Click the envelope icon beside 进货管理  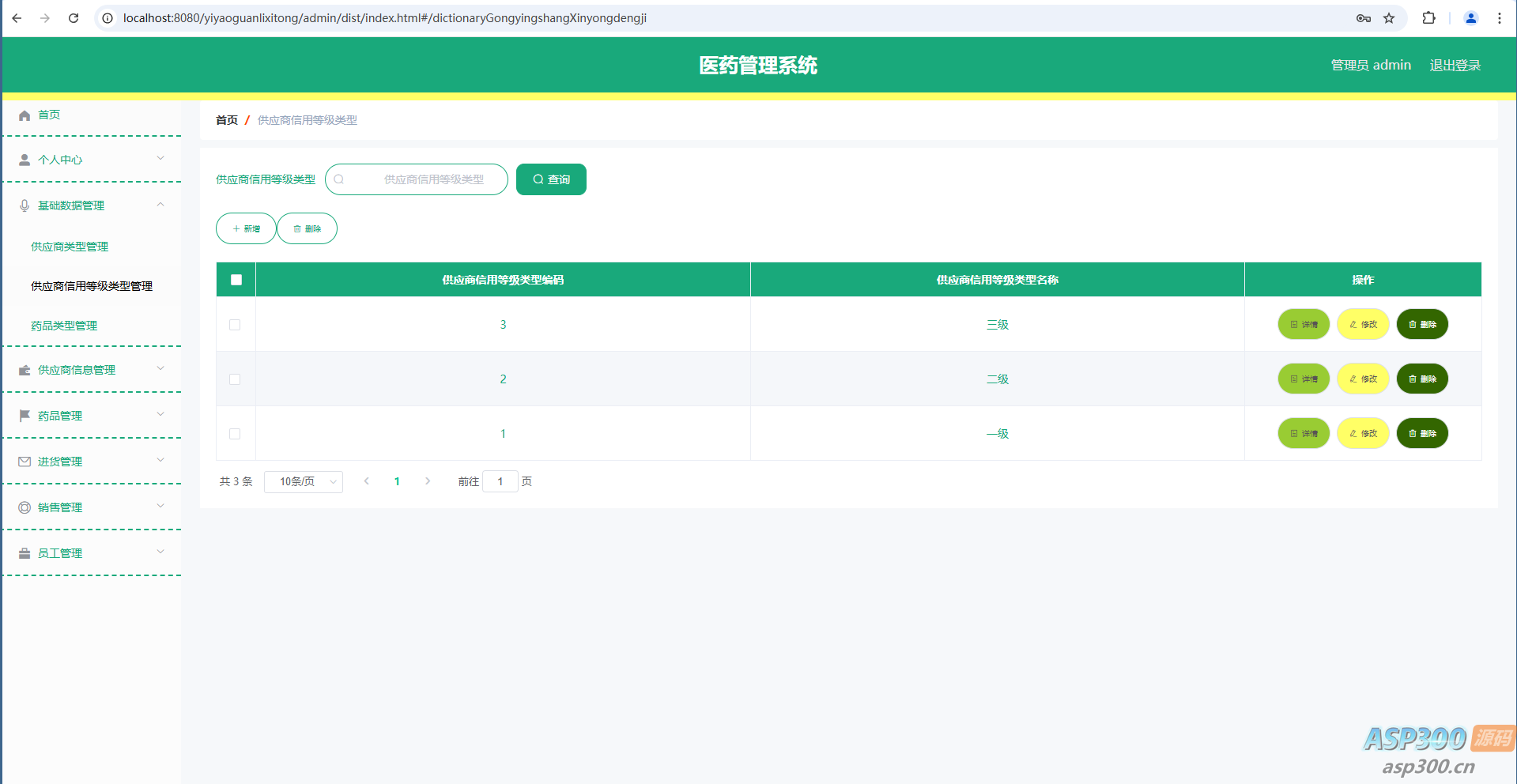25,462
